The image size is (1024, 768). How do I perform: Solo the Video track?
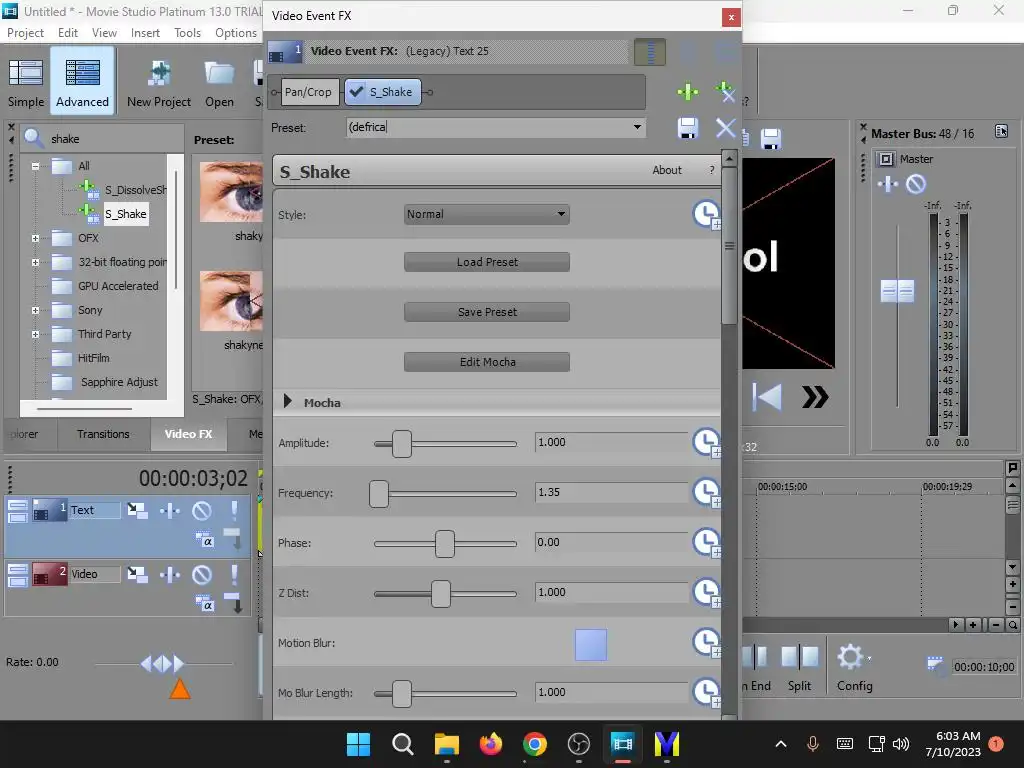pos(234,574)
